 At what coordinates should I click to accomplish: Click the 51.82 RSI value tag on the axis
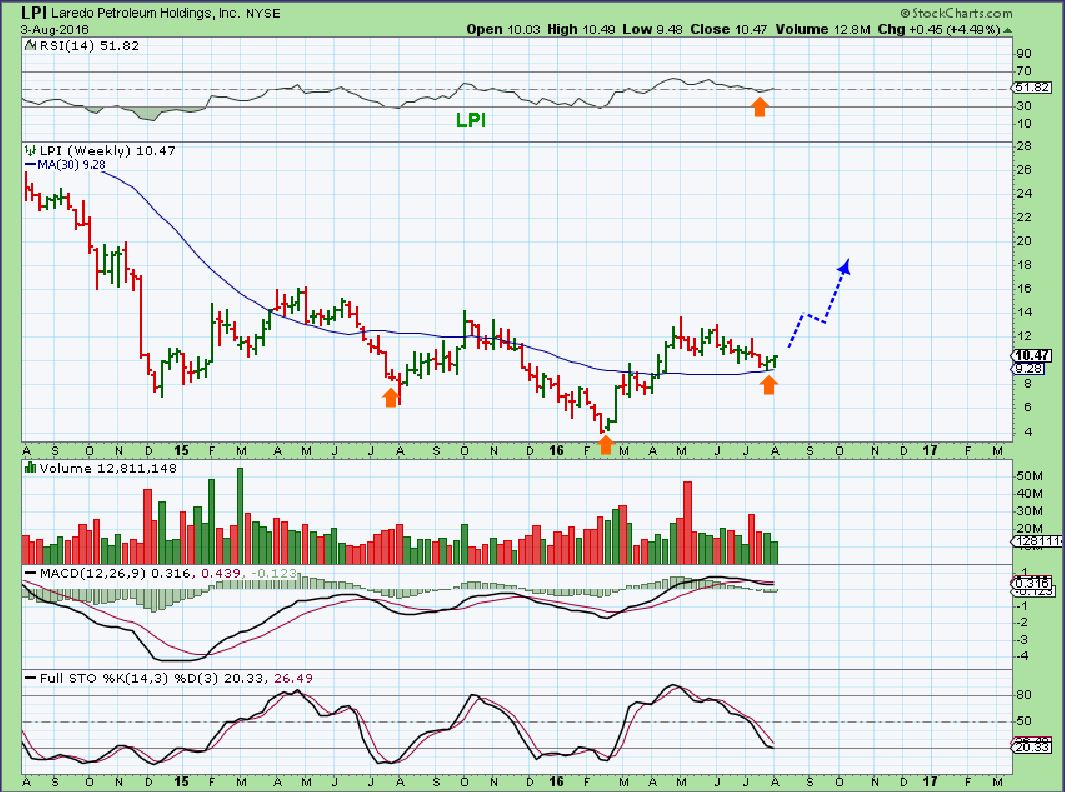[x=1032, y=88]
